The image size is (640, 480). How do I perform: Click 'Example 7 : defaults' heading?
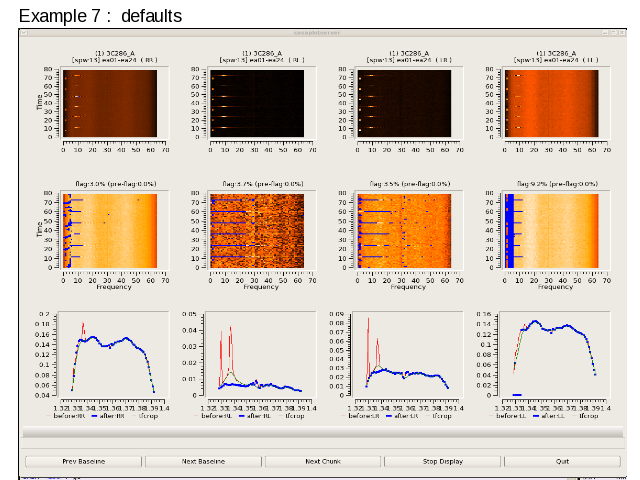100,16
